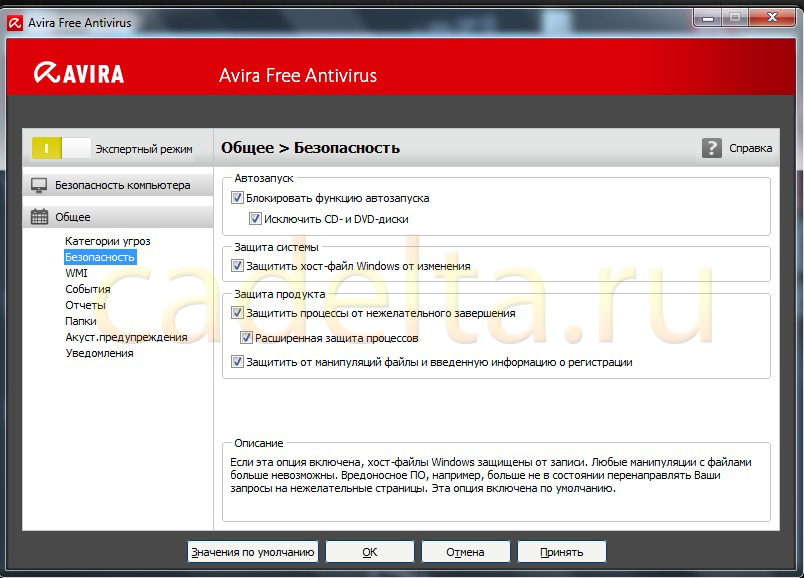This screenshot has height=578, width=804.
Task: Click the monitor icon beside Безопасность компьютера
Action: pyautogui.click(x=39, y=185)
